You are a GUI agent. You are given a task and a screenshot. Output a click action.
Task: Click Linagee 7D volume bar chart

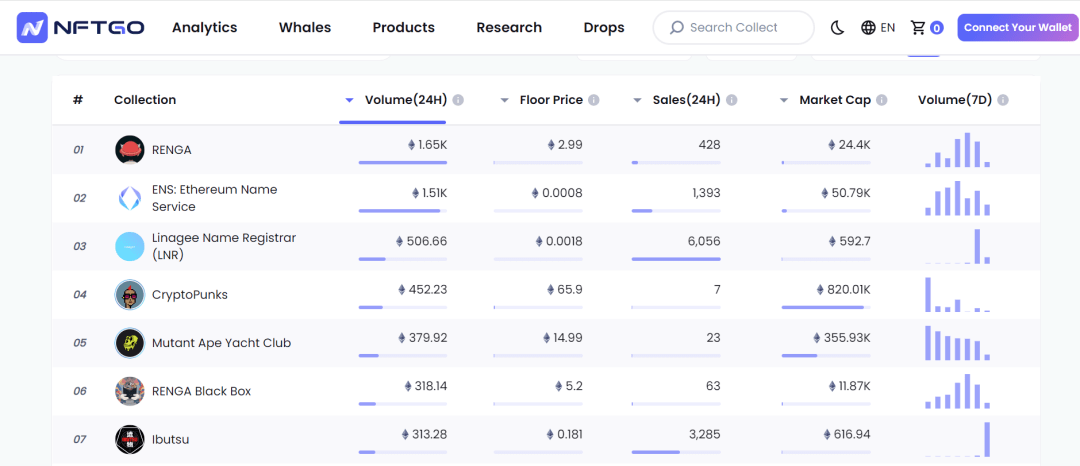click(957, 246)
